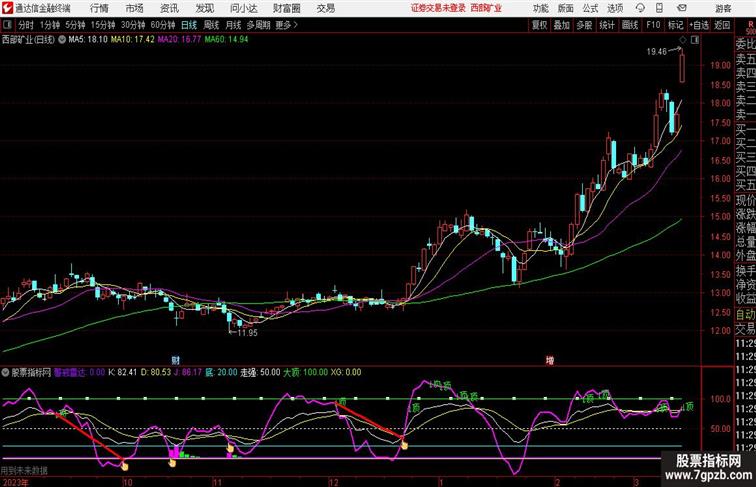Switch to the 5分钟 period tab
The image size is (756, 487).
coord(75,25)
